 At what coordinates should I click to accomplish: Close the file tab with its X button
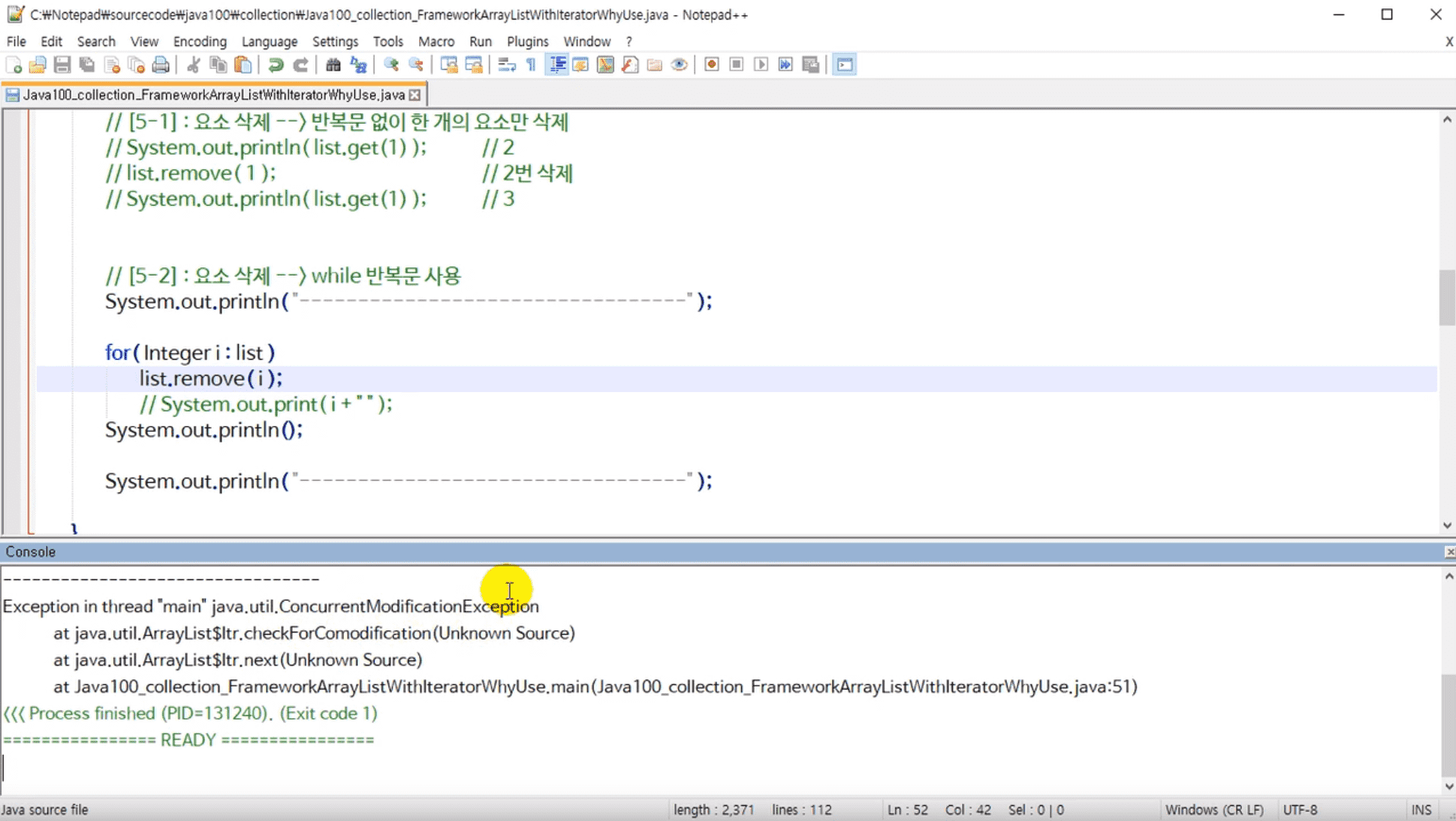[414, 95]
